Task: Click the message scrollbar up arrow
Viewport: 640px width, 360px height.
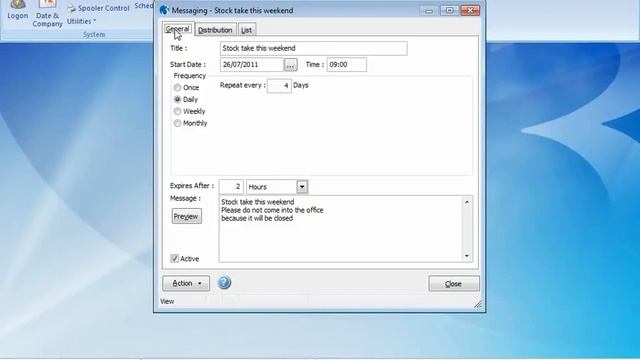Action: coord(467,202)
